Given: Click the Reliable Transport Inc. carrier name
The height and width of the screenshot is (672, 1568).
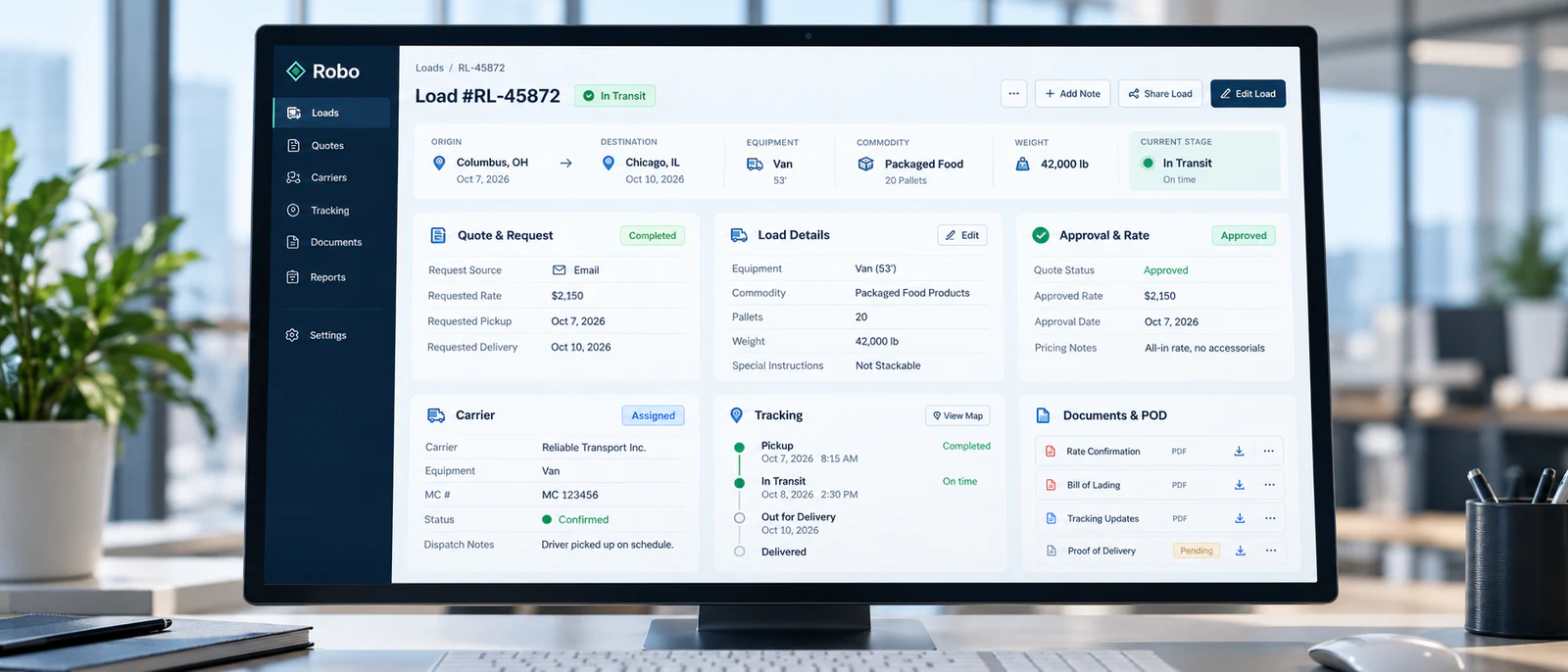Looking at the screenshot, I should 594,448.
